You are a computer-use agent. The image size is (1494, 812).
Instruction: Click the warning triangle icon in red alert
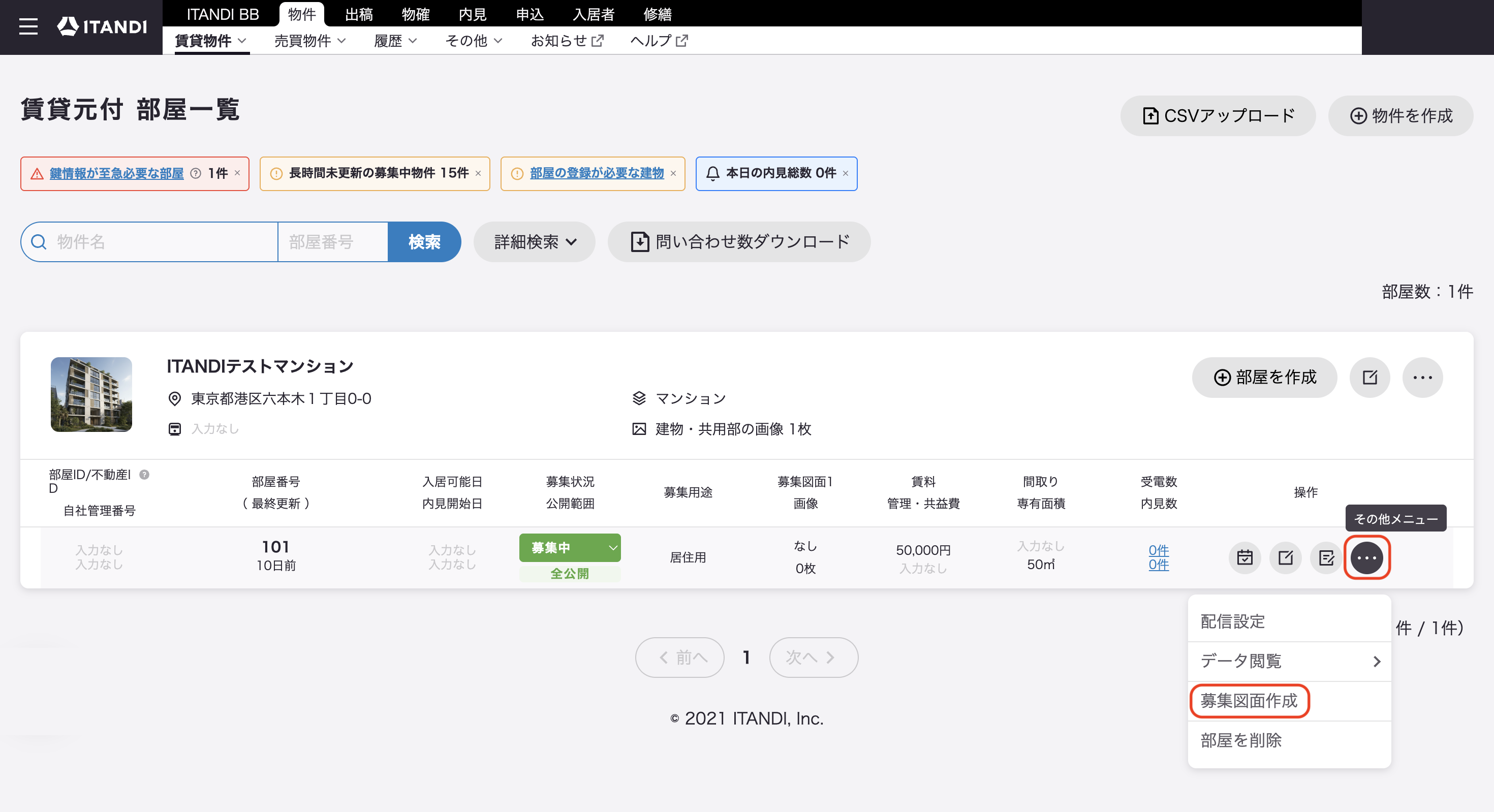(x=37, y=173)
